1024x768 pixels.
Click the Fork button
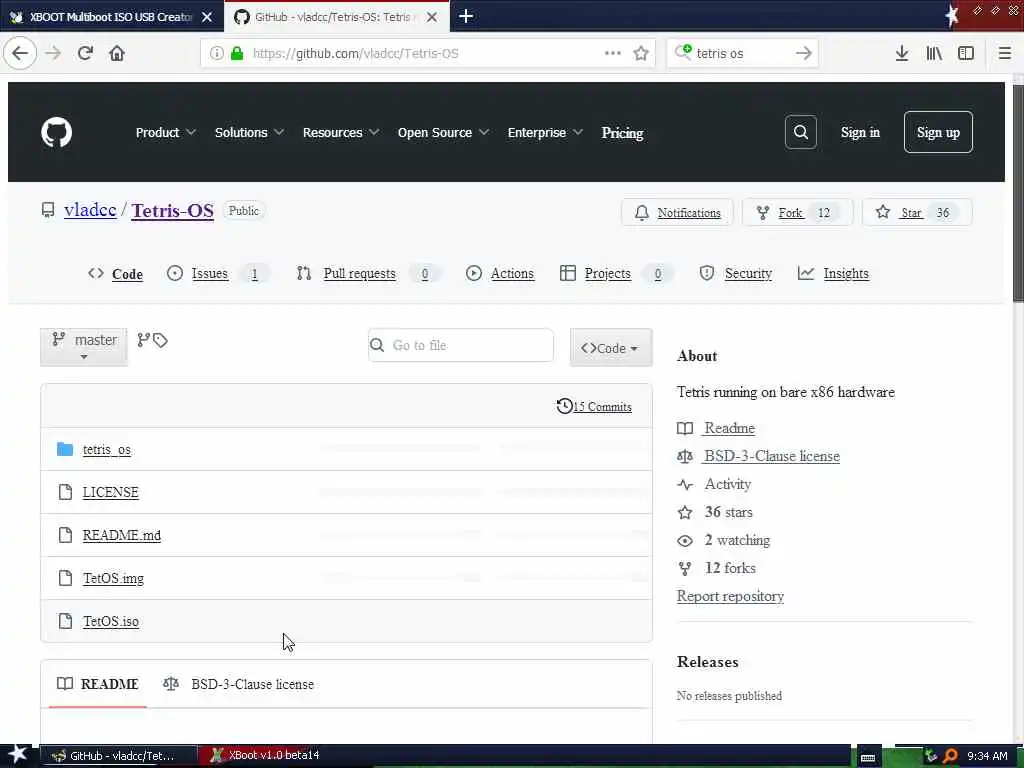pyautogui.click(x=797, y=212)
